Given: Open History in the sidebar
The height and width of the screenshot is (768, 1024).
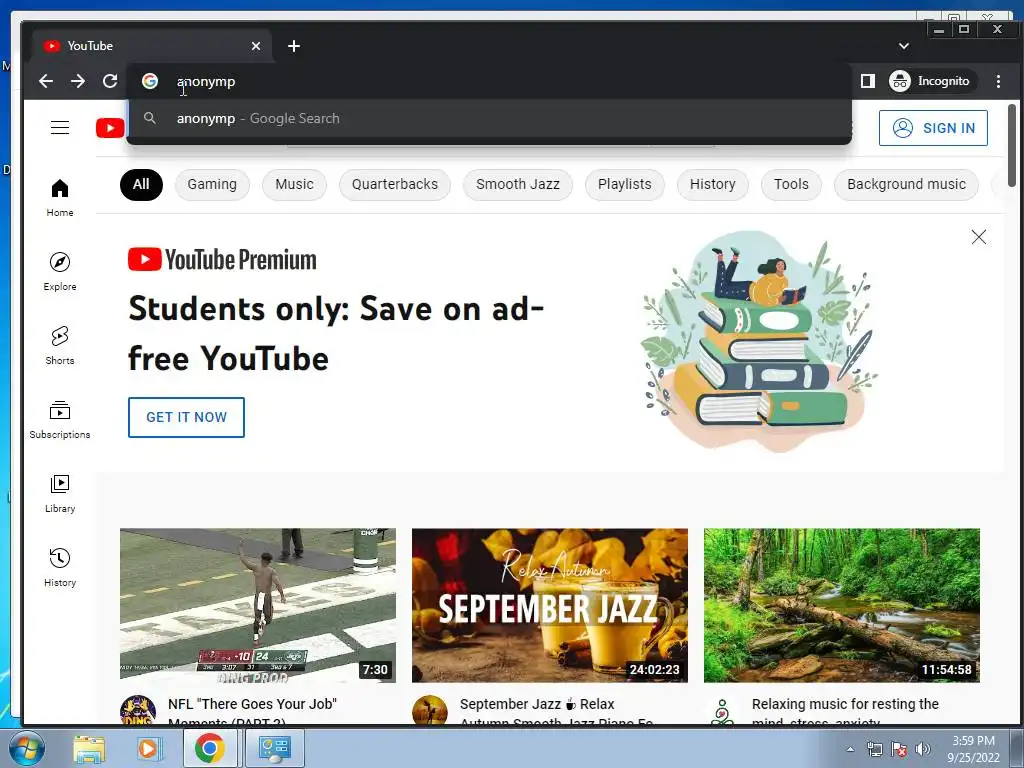Looking at the screenshot, I should [59, 567].
